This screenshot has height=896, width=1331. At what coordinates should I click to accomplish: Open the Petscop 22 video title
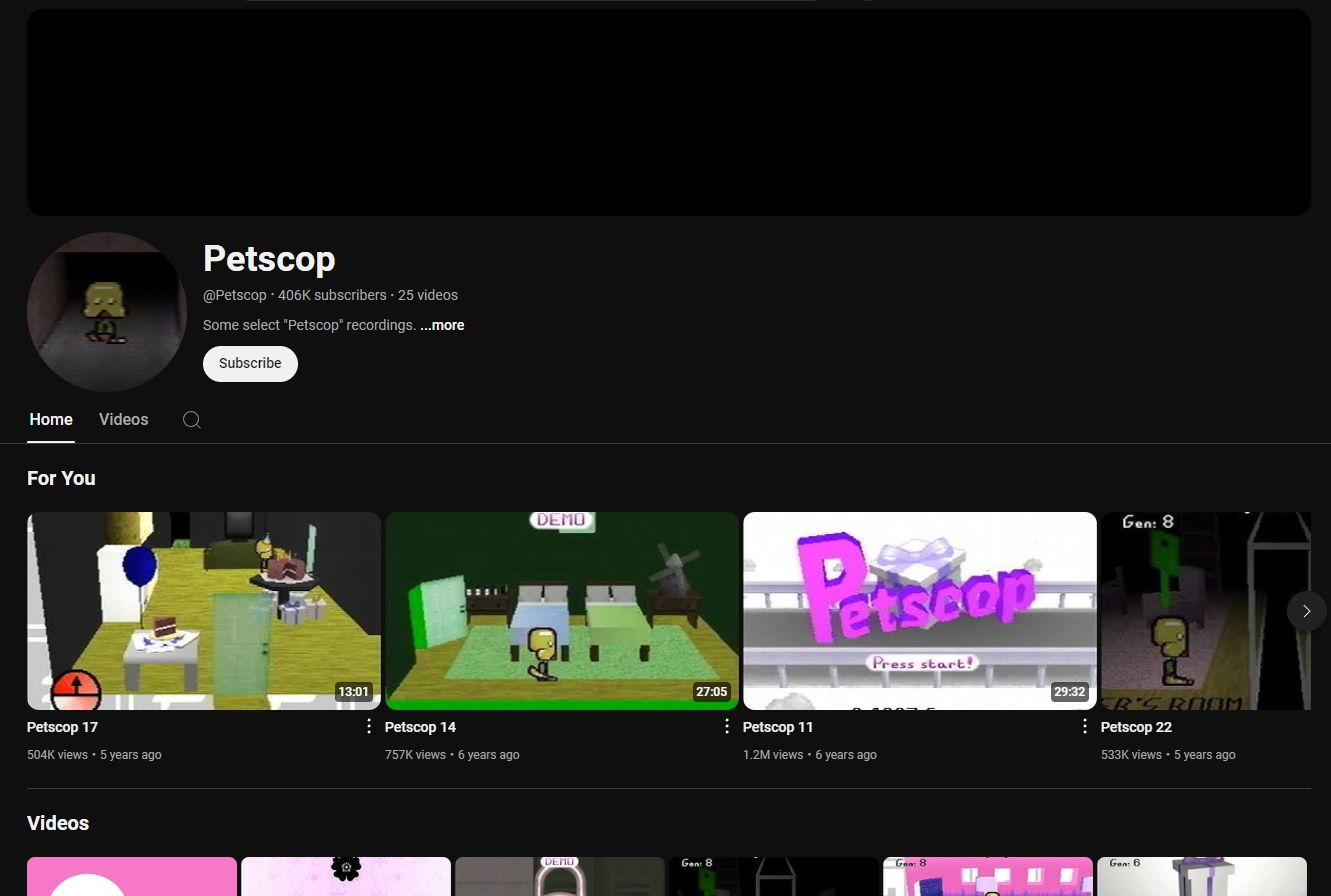point(1136,727)
